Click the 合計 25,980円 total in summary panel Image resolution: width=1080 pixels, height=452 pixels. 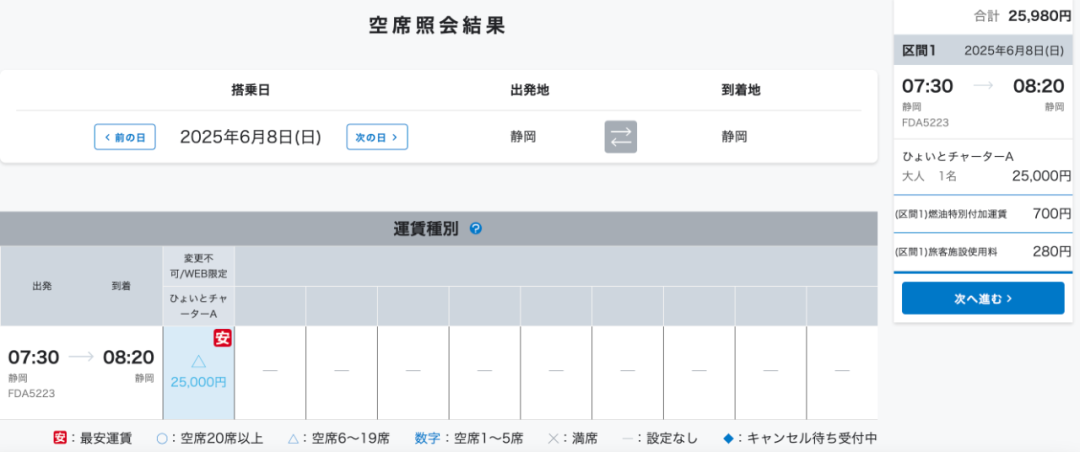(1023, 16)
